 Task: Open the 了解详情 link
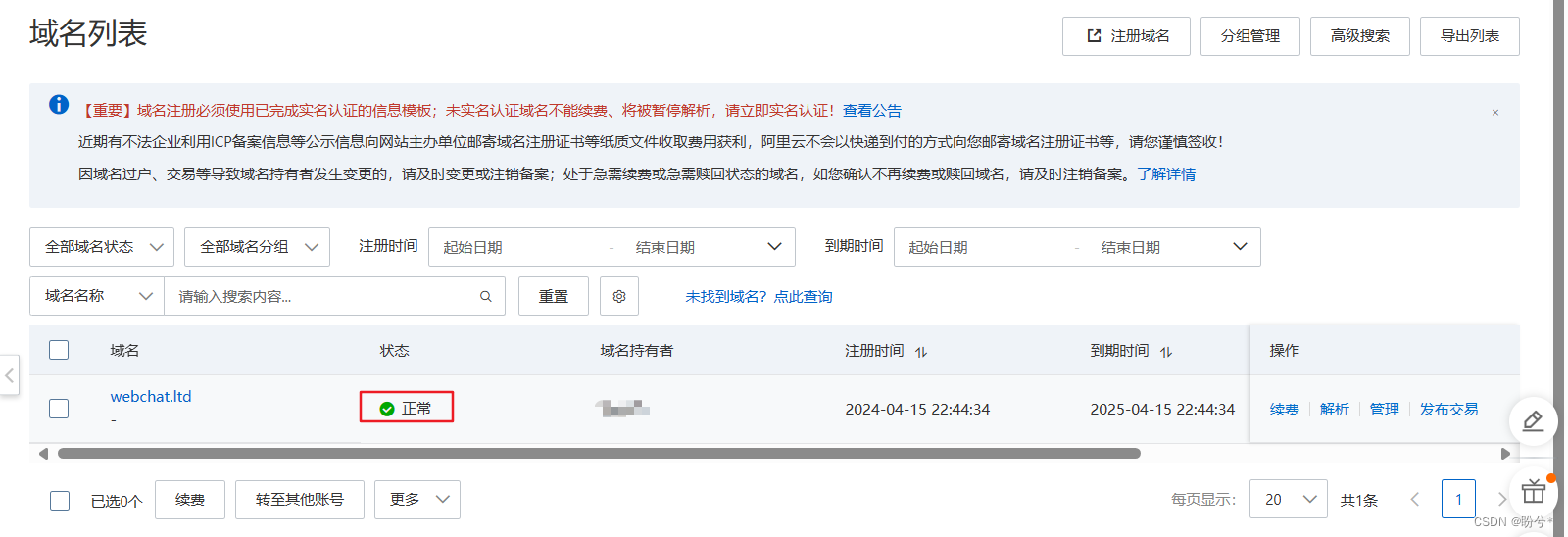[1166, 174]
